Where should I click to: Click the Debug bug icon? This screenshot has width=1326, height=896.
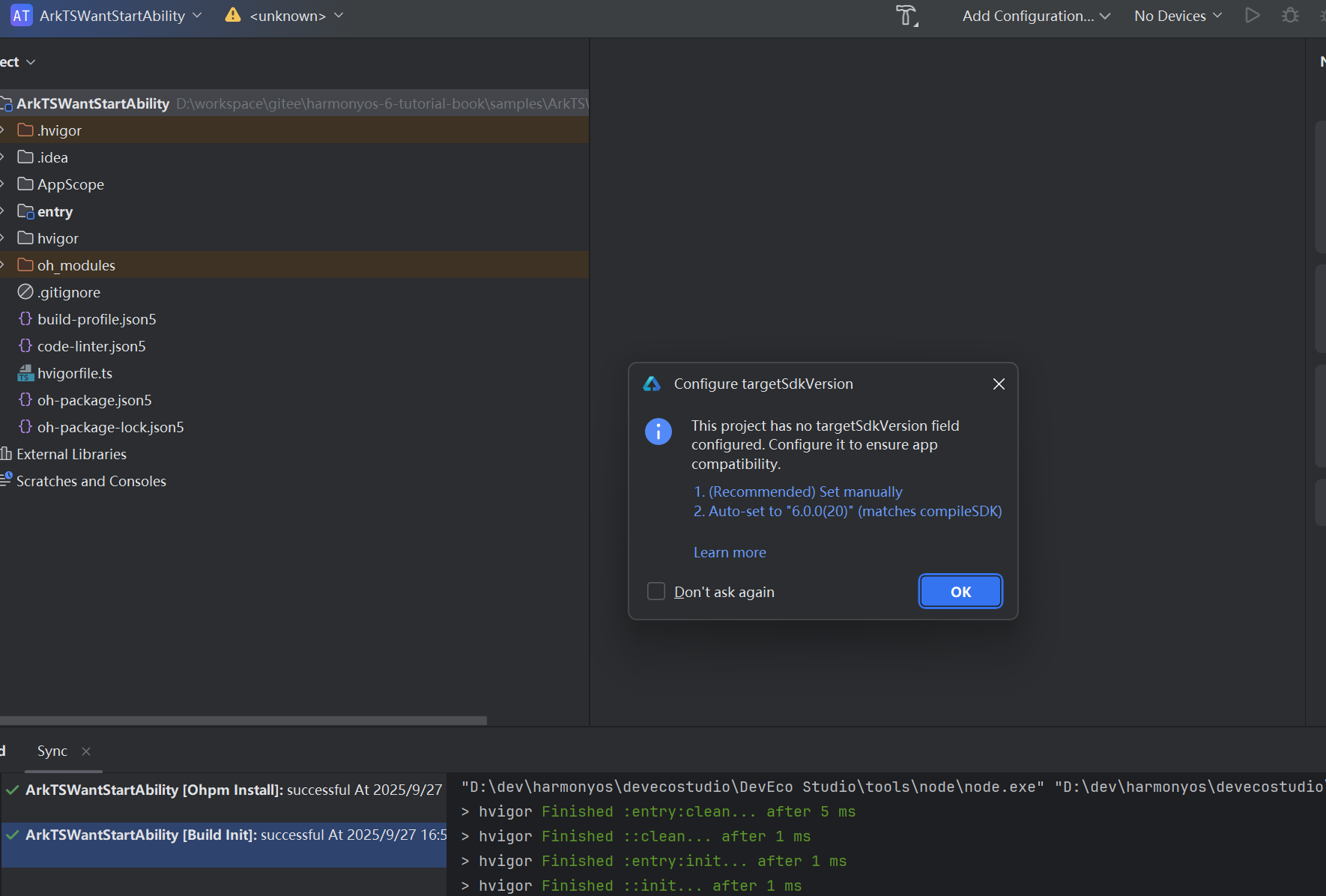coord(1290,16)
